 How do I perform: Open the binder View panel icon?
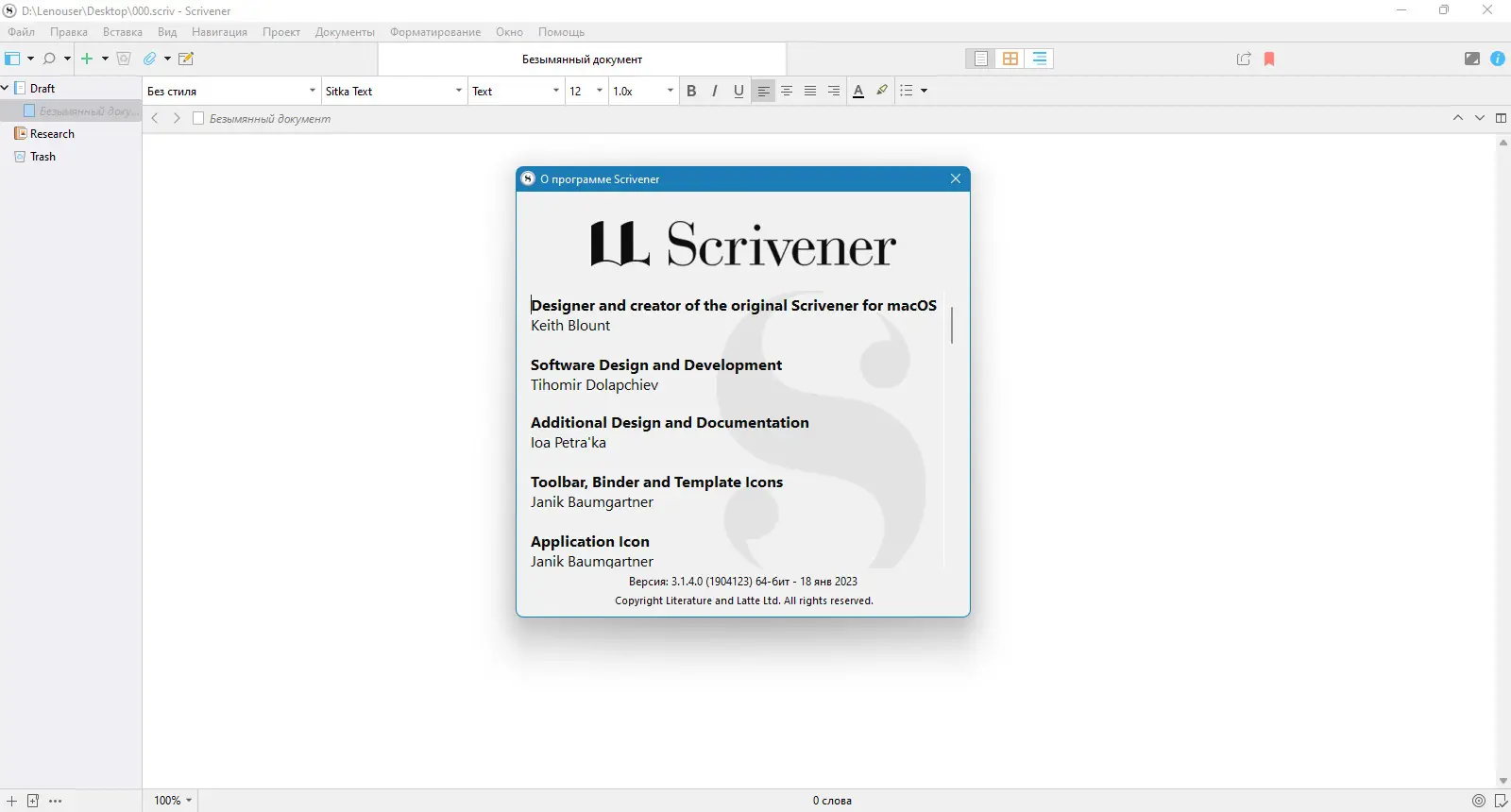click(12, 59)
